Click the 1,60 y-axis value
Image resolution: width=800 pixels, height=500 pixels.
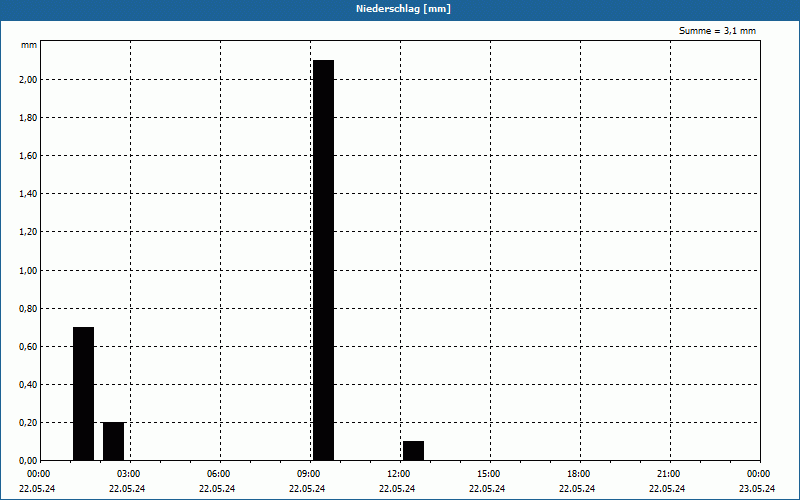click(28, 156)
